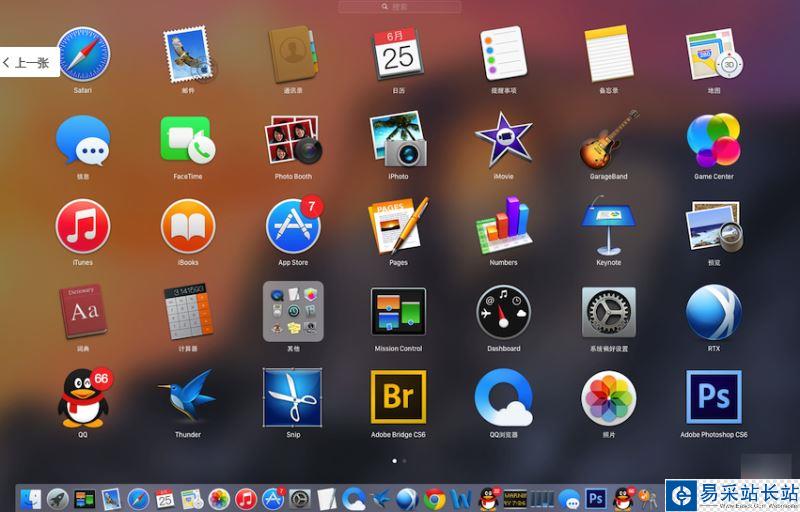
Task: Open the yellow Notes app
Action: (x=609, y=54)
